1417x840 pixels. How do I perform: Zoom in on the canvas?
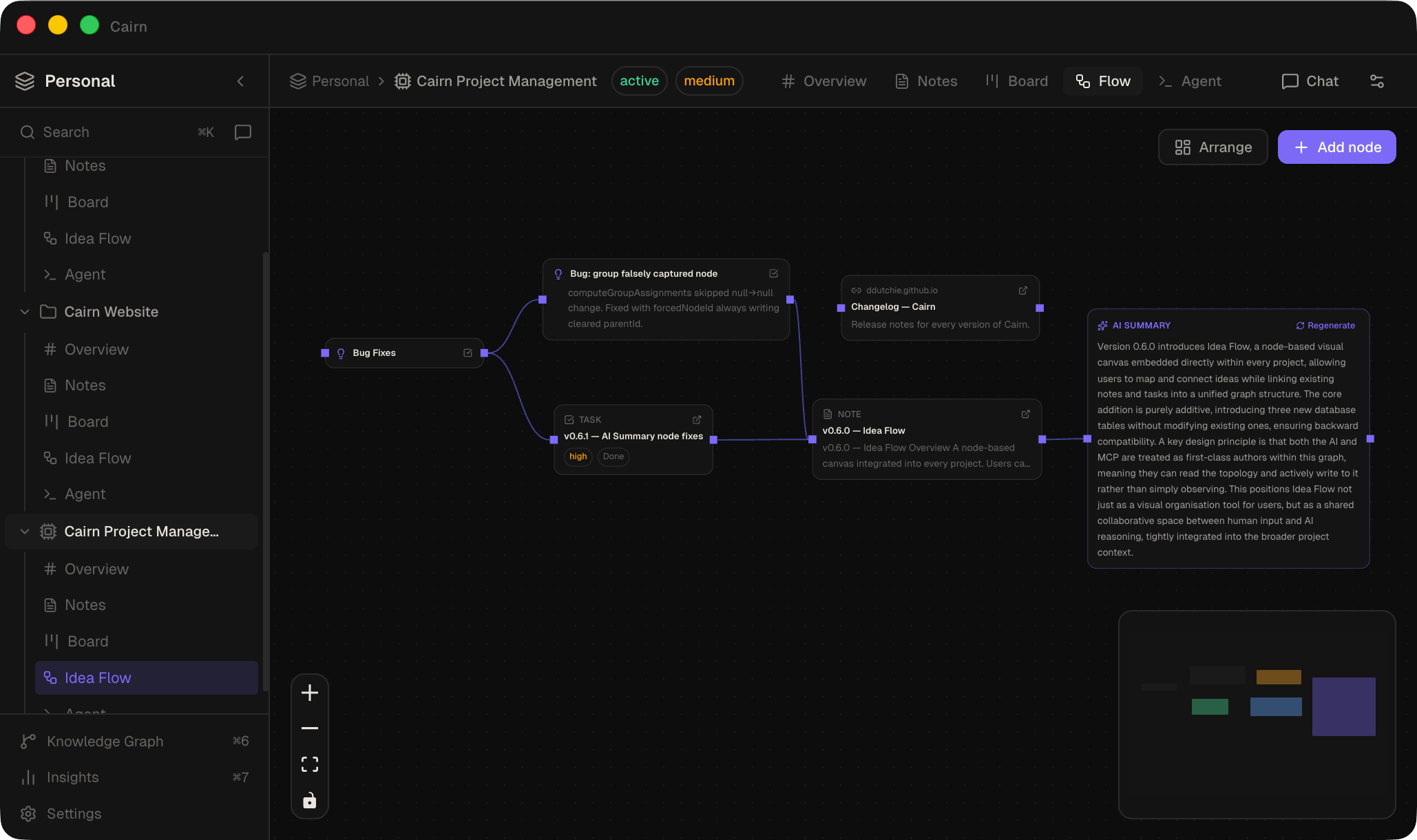(310, 693)
